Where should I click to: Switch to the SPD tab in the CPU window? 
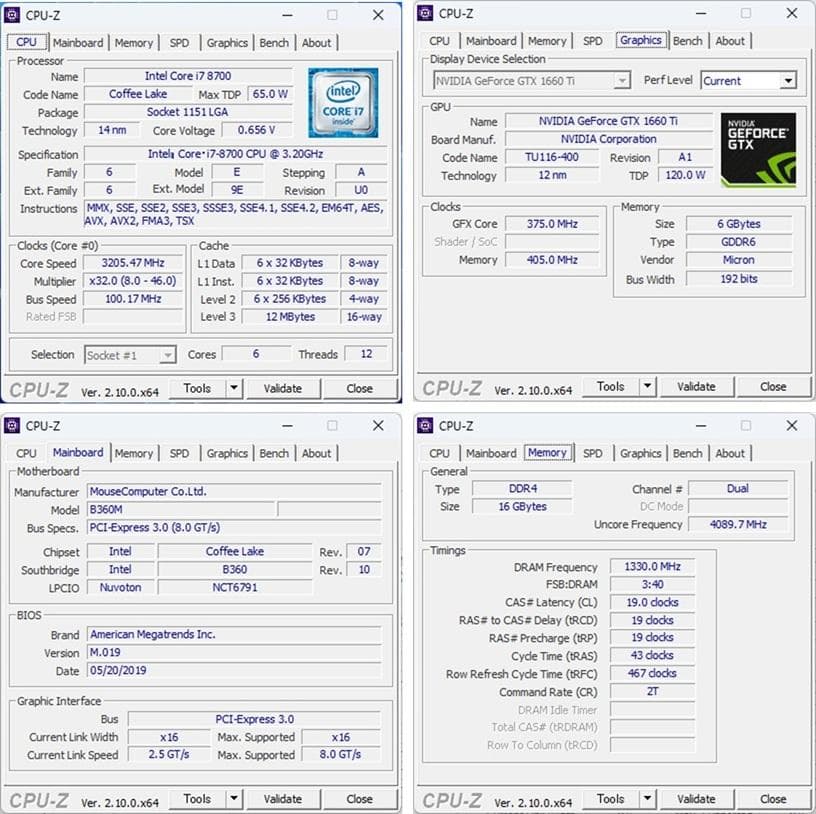[x=180, y=42]
